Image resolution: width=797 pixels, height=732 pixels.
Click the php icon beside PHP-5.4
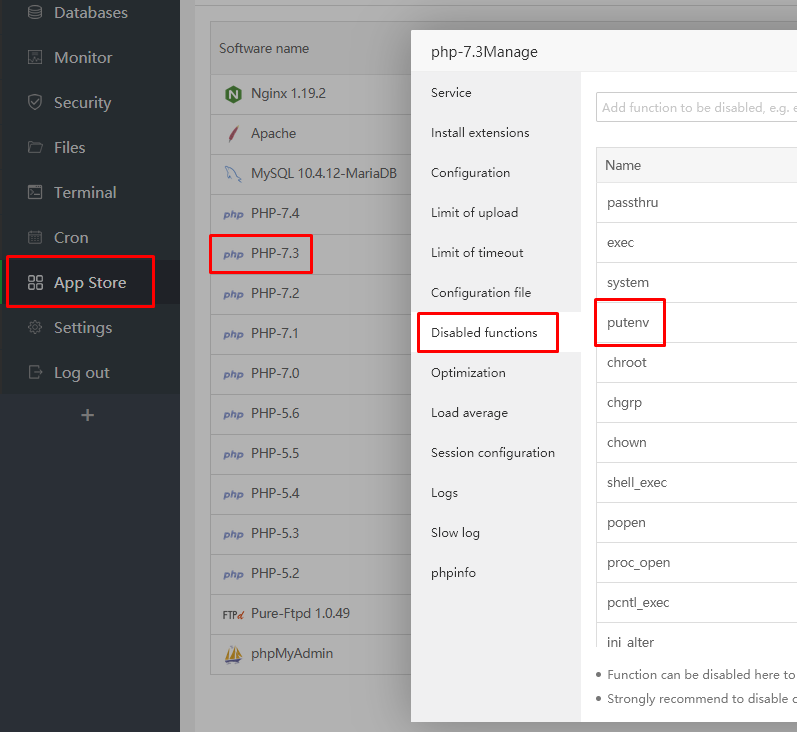[x=233, y=494]
